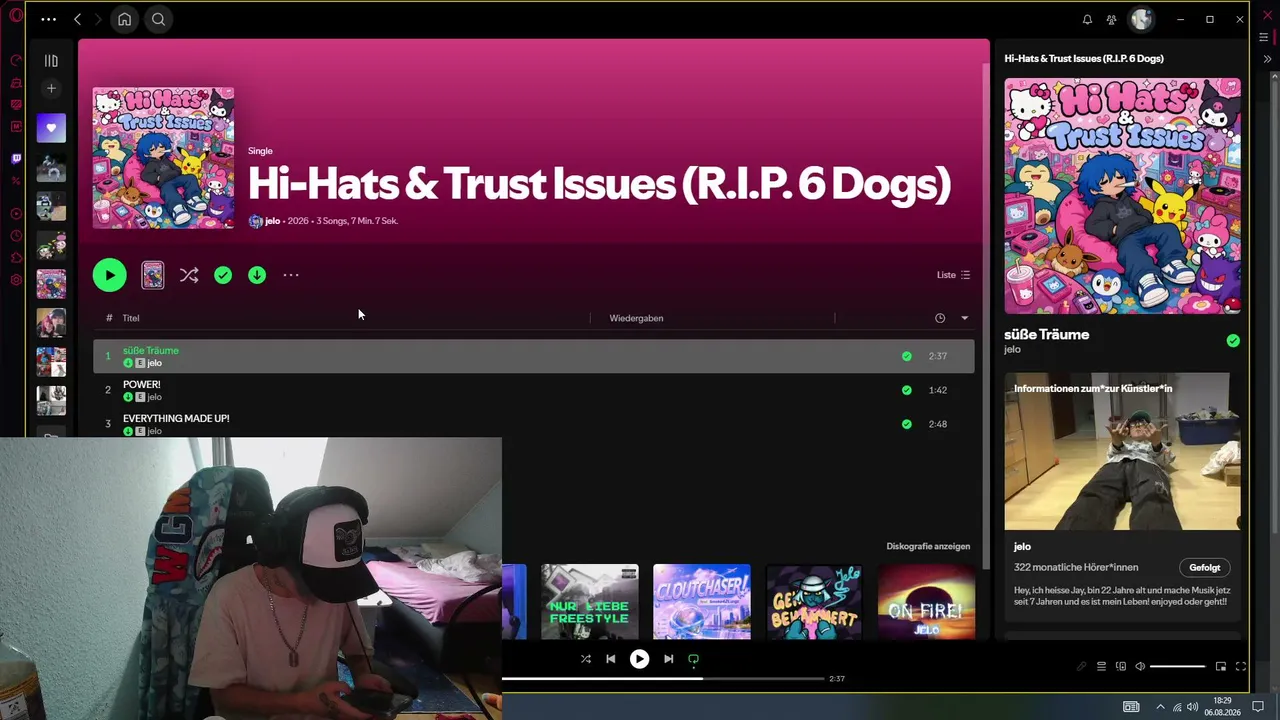Sort by the Titel column header
The height and width of the screenshot is (720, 1280).
[131, 318]
